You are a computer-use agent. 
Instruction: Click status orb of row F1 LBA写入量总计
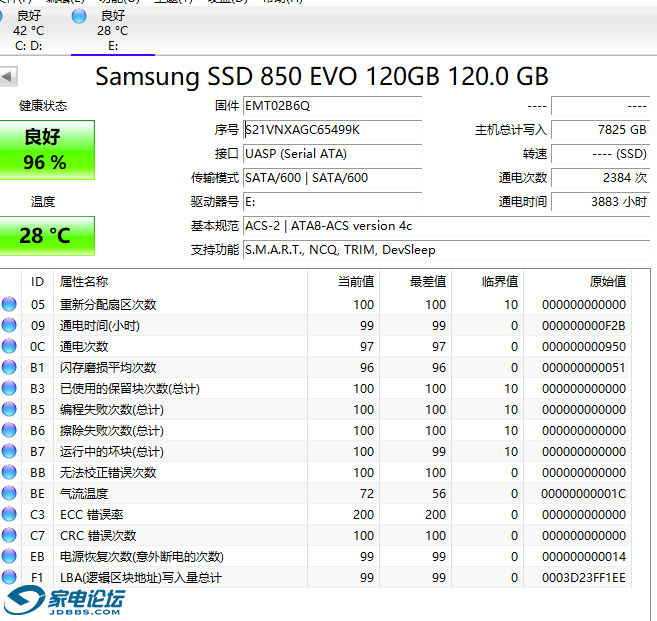9,577
